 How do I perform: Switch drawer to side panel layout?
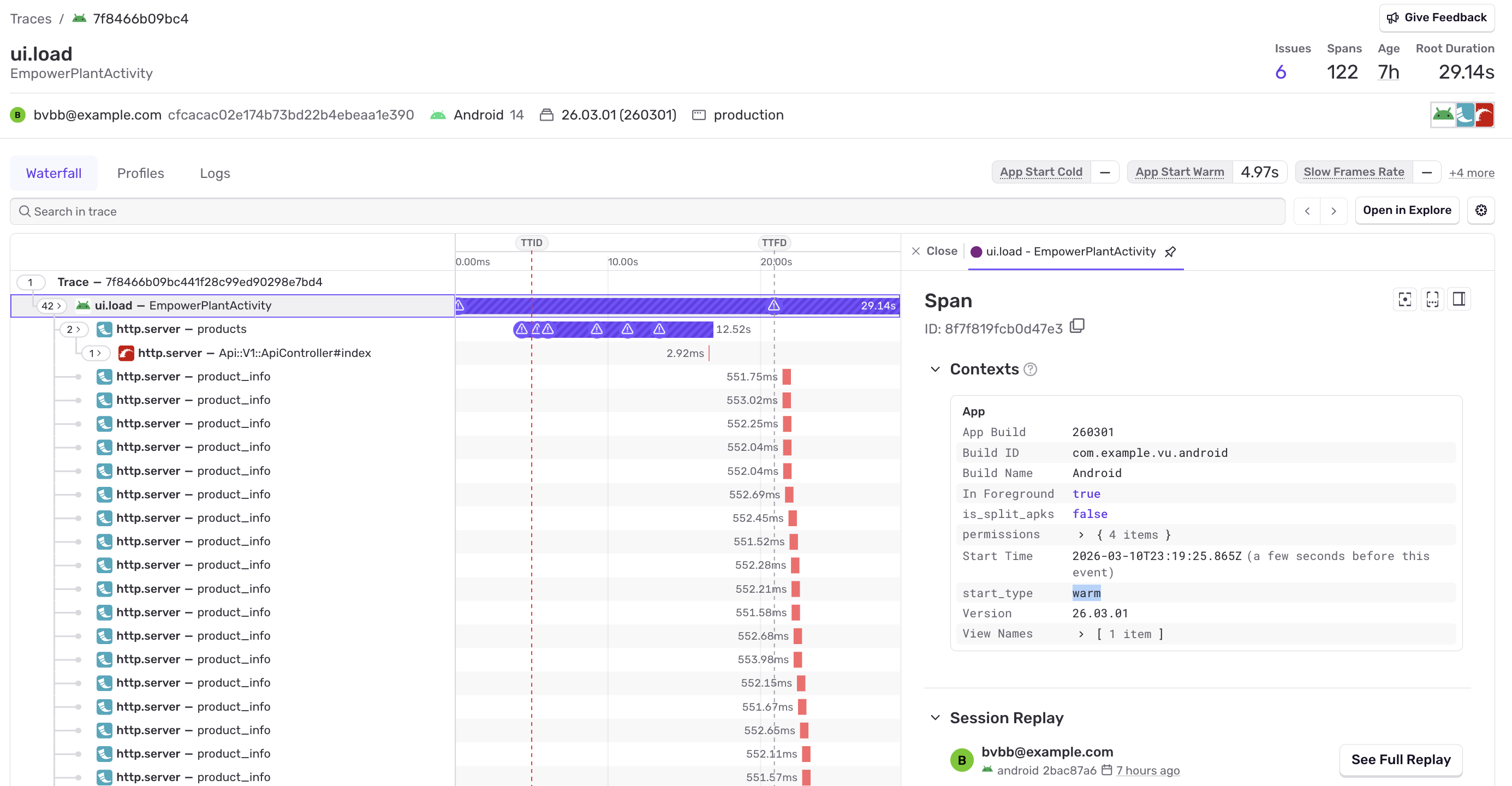coord(1459,299)
